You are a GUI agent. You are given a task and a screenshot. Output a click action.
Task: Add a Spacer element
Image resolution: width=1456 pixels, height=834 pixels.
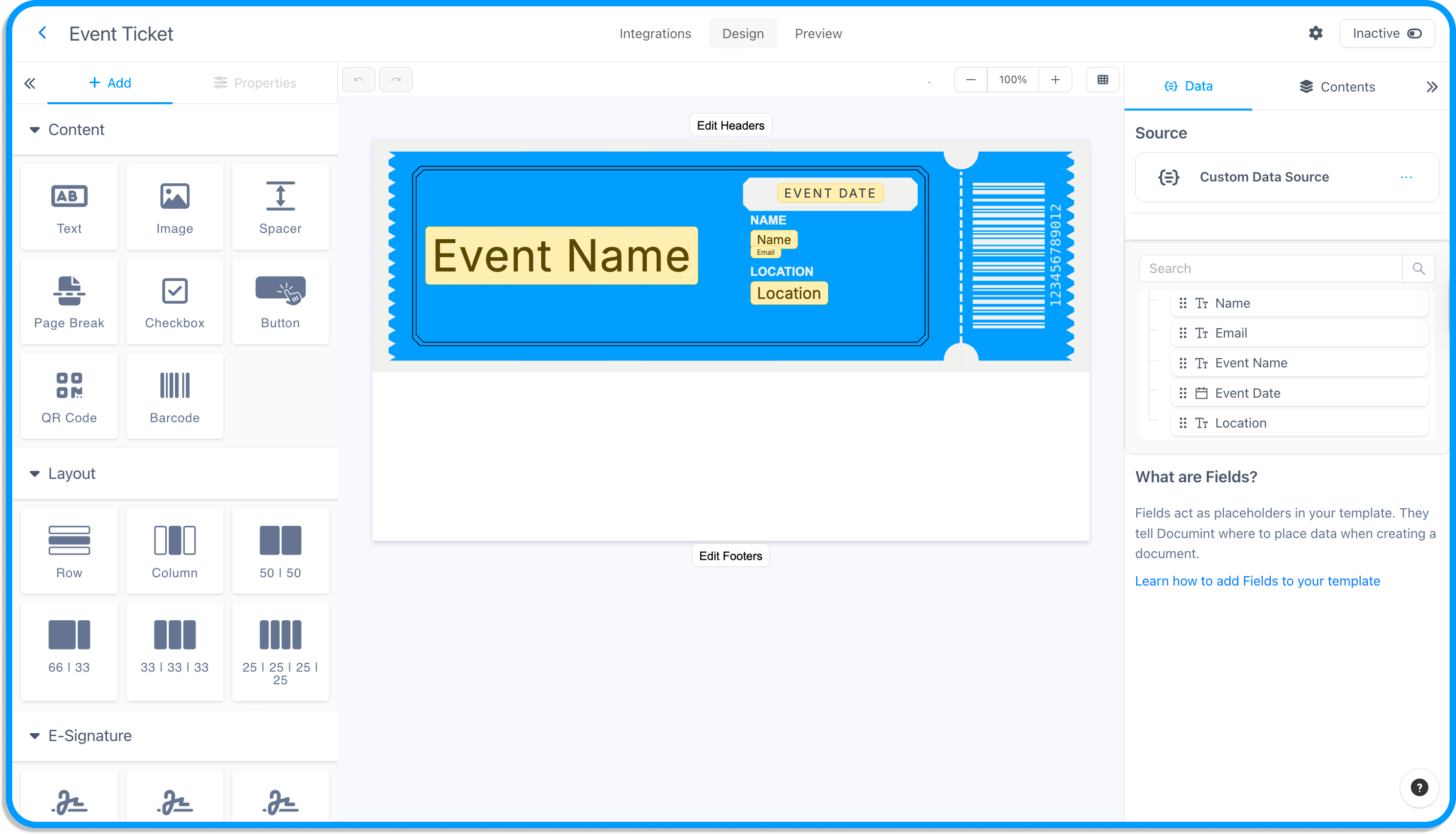[x=280, y=207]
